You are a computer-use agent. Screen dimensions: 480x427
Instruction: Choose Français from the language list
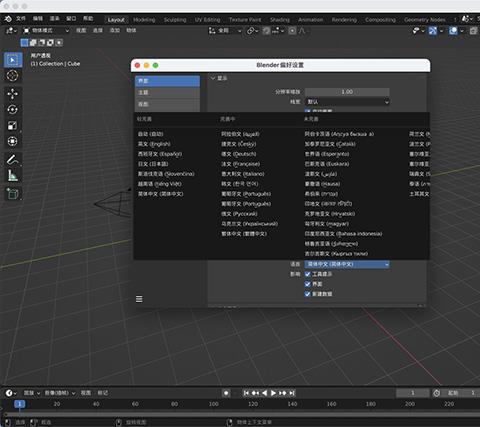coord(240,164)
